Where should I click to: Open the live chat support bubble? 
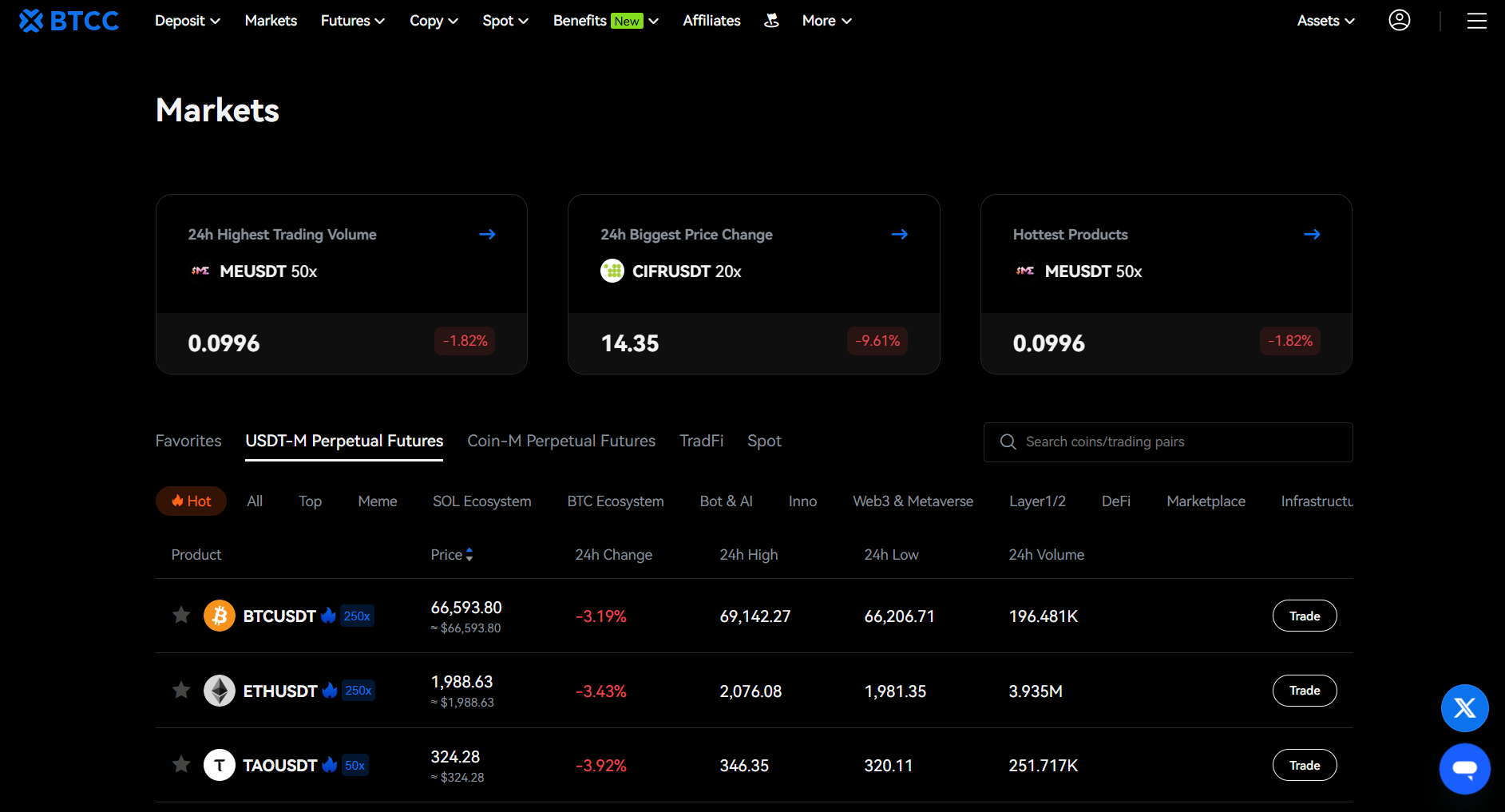point(1465,769)
